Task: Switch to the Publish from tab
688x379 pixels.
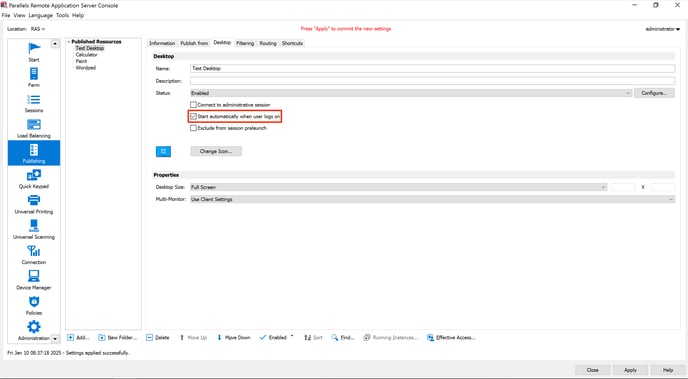Action: 194,43
